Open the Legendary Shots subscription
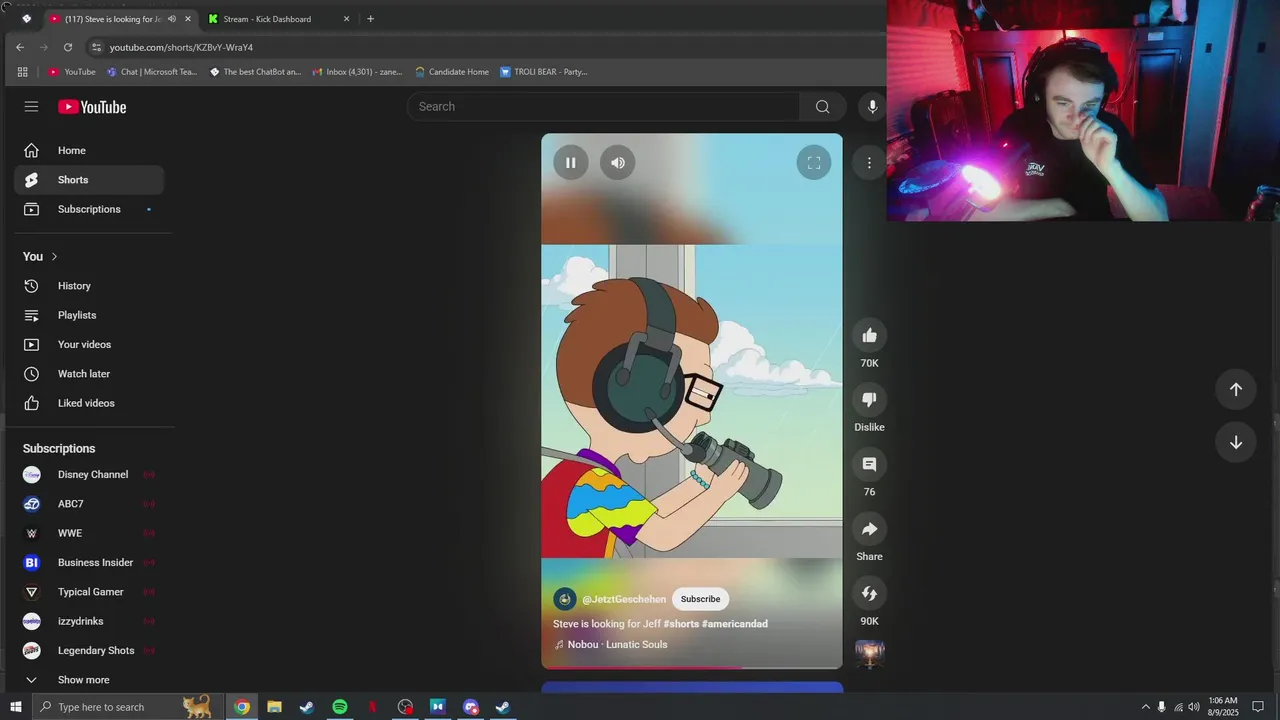 90,651
